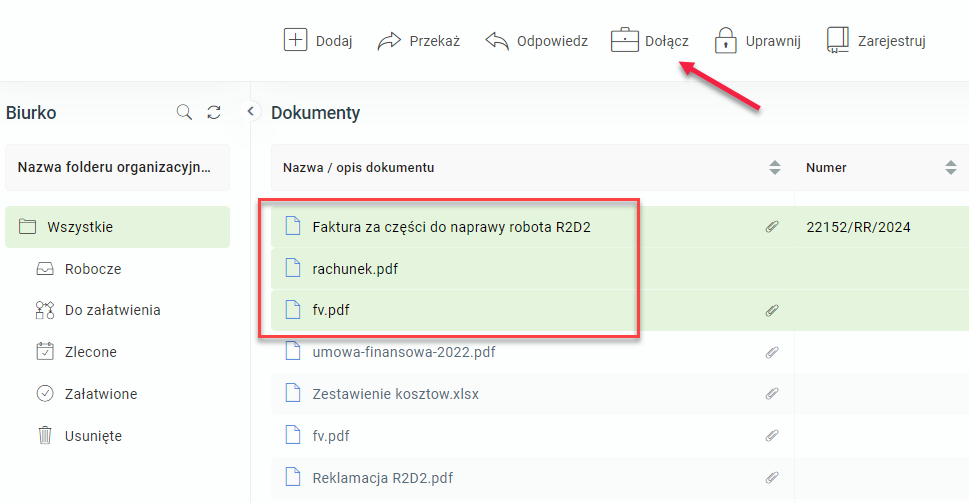Viewport: 969px width, 503px height.
Task: Open umowa-finansowa-2022.pdf document
Action: (404, 352)
